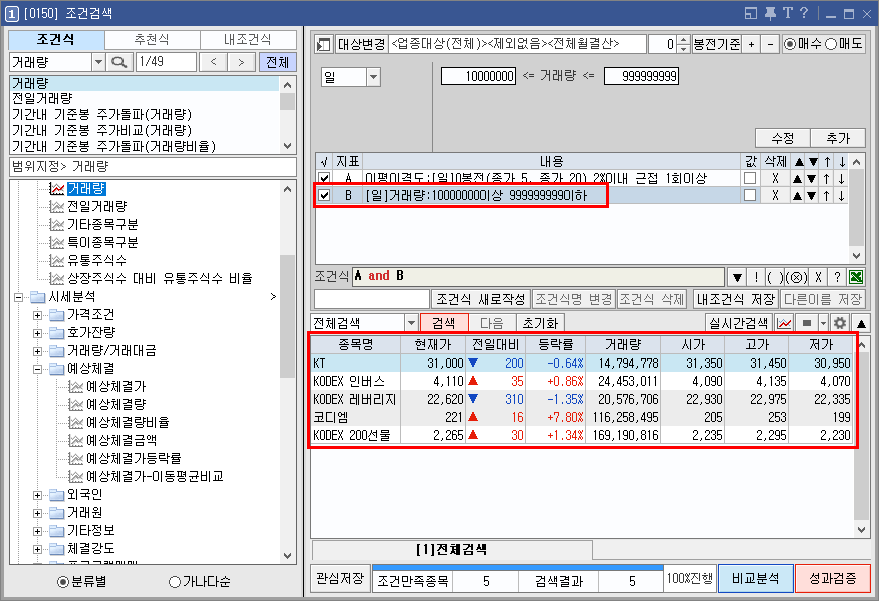Click the (⊗) remove-parentheses button
879x601 pixels.
tap(797, 277)
